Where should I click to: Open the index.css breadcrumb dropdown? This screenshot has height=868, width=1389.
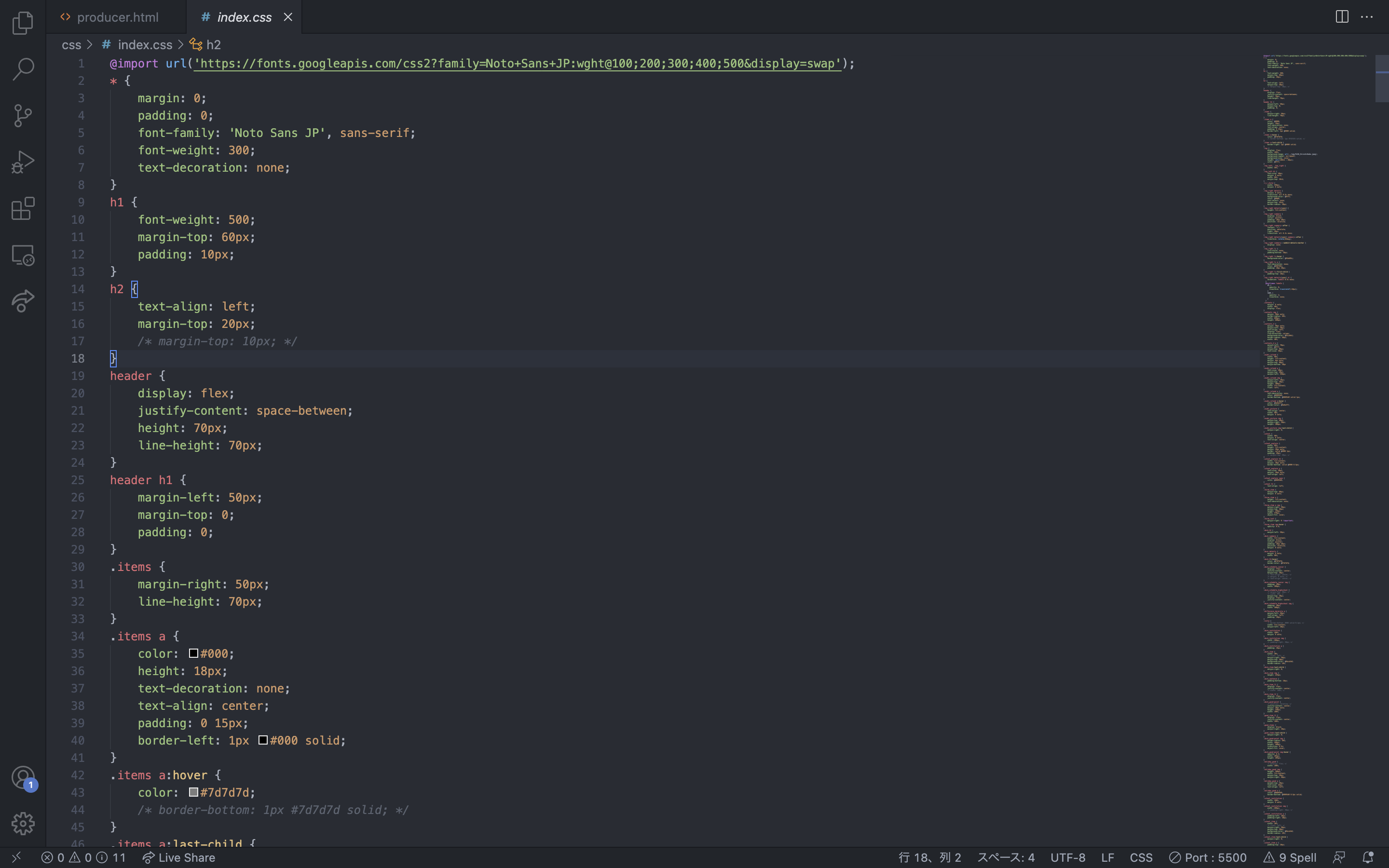pyautogui.click(x=145, y=45)
